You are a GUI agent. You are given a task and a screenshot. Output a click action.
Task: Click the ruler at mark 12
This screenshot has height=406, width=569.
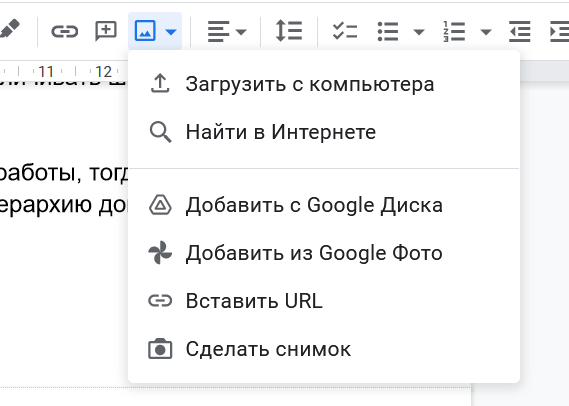pyautogui.click(x=103, y=72)
